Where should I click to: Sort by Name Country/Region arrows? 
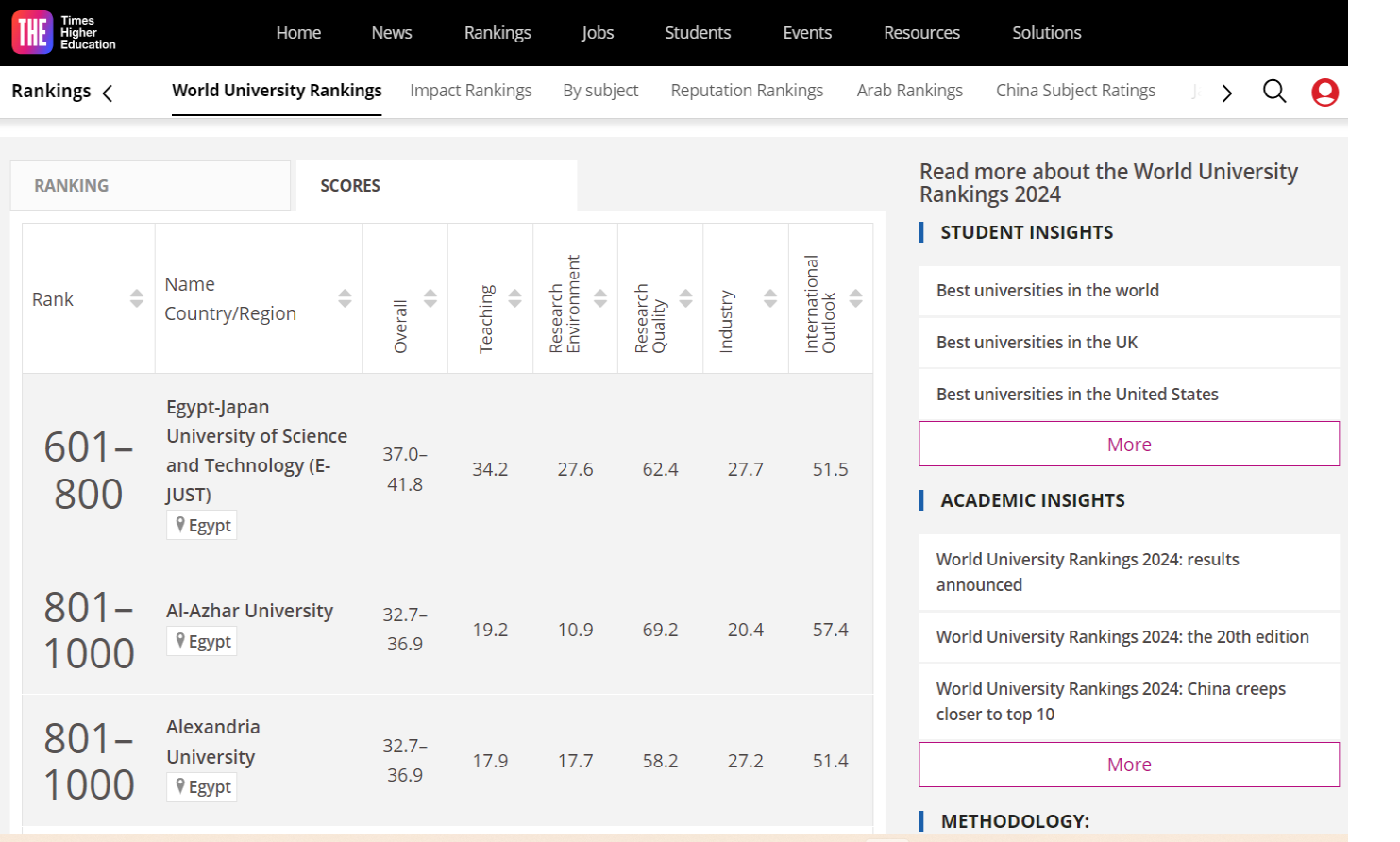345,298
